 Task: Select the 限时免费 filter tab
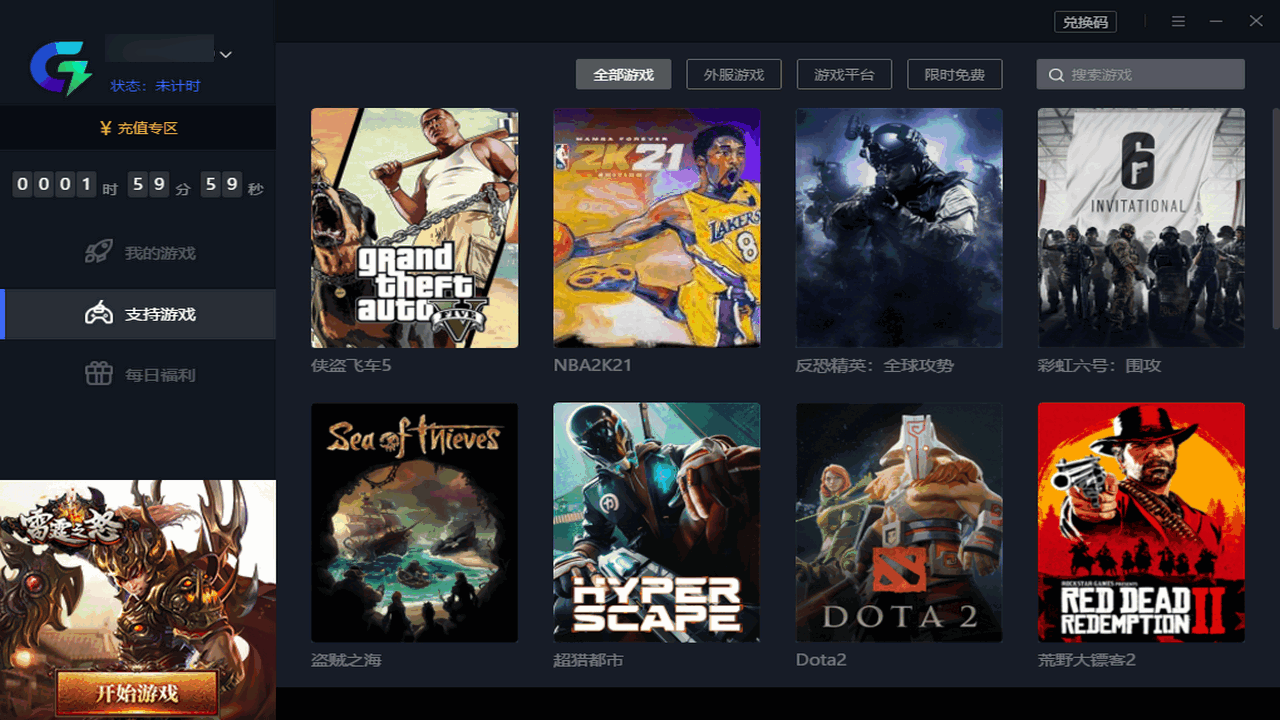(x=955, y=74)
